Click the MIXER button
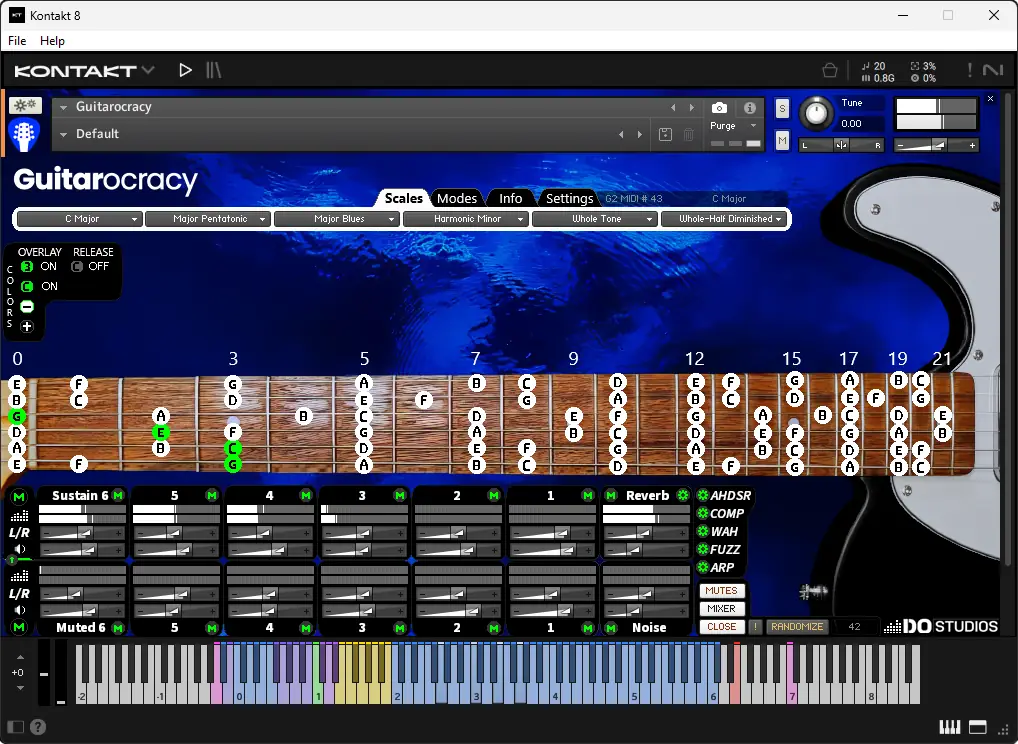This screenshot has width=1018, height=744. tap(721, 609)
